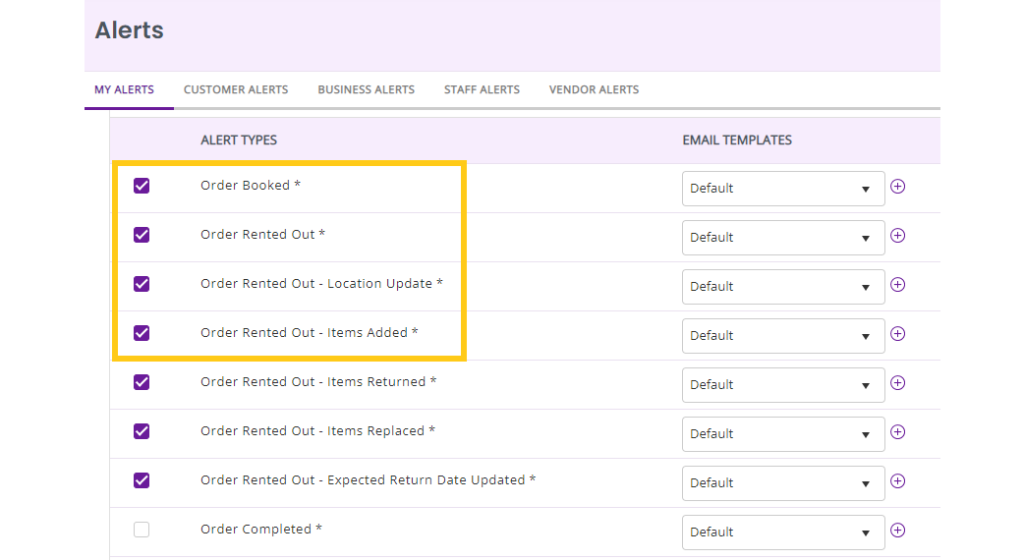Click plus icon on Items Returned row
The image size is (1024, 560).
(897, 383)
